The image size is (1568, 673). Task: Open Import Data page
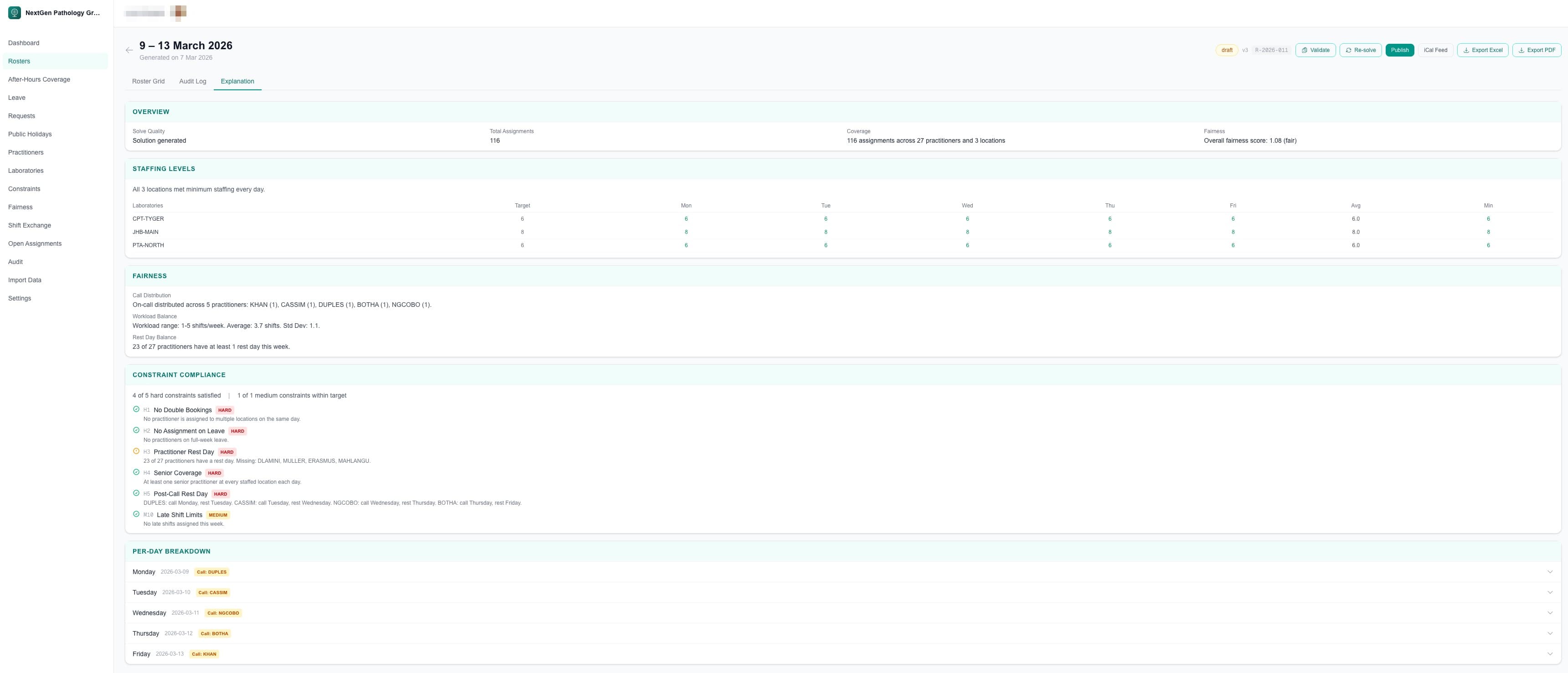point(56,281)
